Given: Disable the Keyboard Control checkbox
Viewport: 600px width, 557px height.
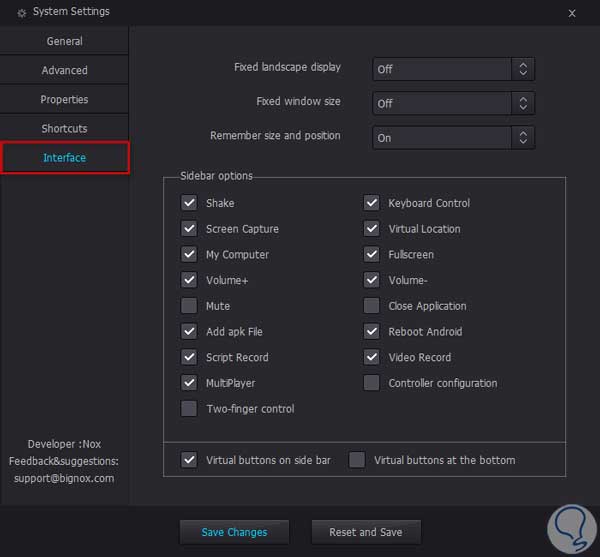Looking at the screenshot, I should (x=371, y=203).
